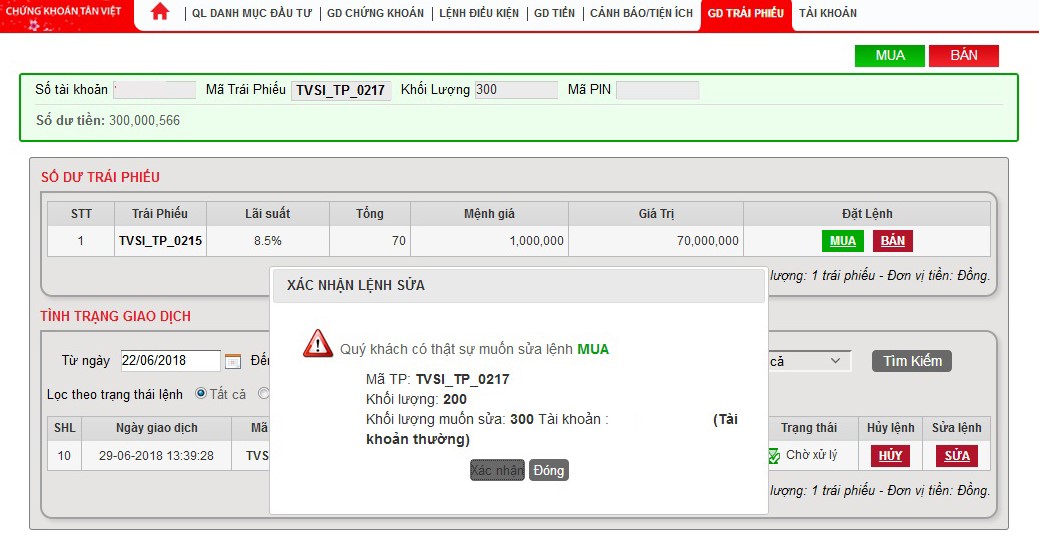This screenshot has width=1039, height=547.
Task: Focus the Mã Trái Phiếu field
Action: (341, 90)
